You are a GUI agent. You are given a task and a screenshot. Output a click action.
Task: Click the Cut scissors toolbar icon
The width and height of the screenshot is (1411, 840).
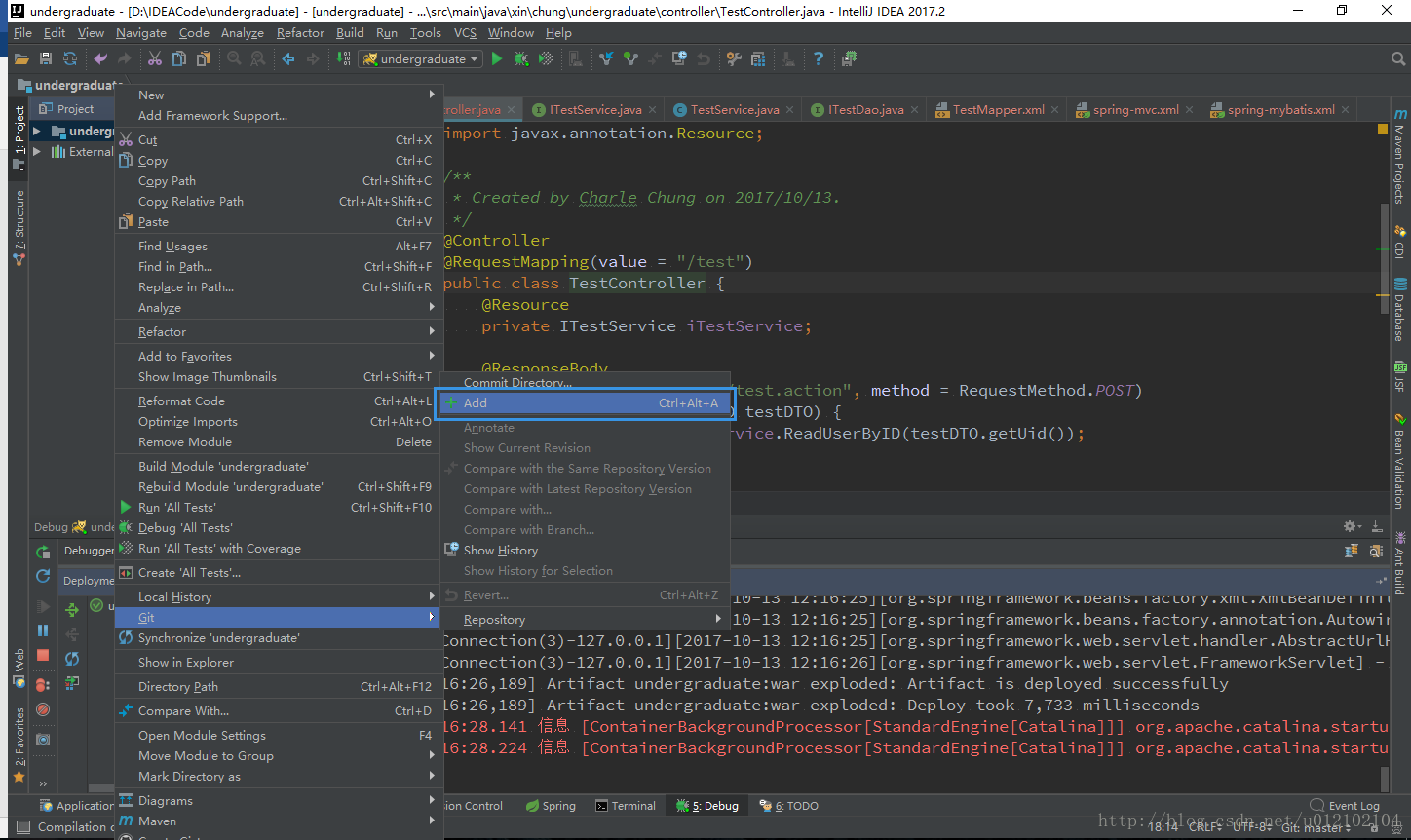coord(154,59)
